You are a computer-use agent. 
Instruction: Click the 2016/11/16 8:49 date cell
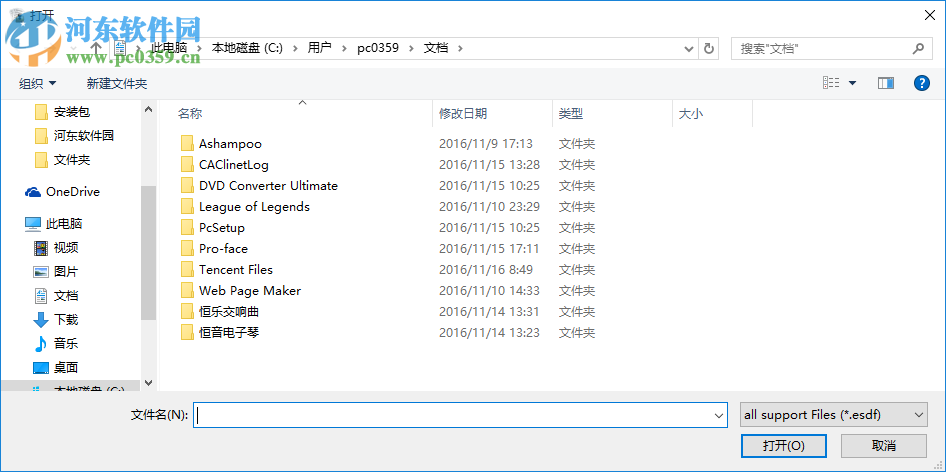pos(486,270)
